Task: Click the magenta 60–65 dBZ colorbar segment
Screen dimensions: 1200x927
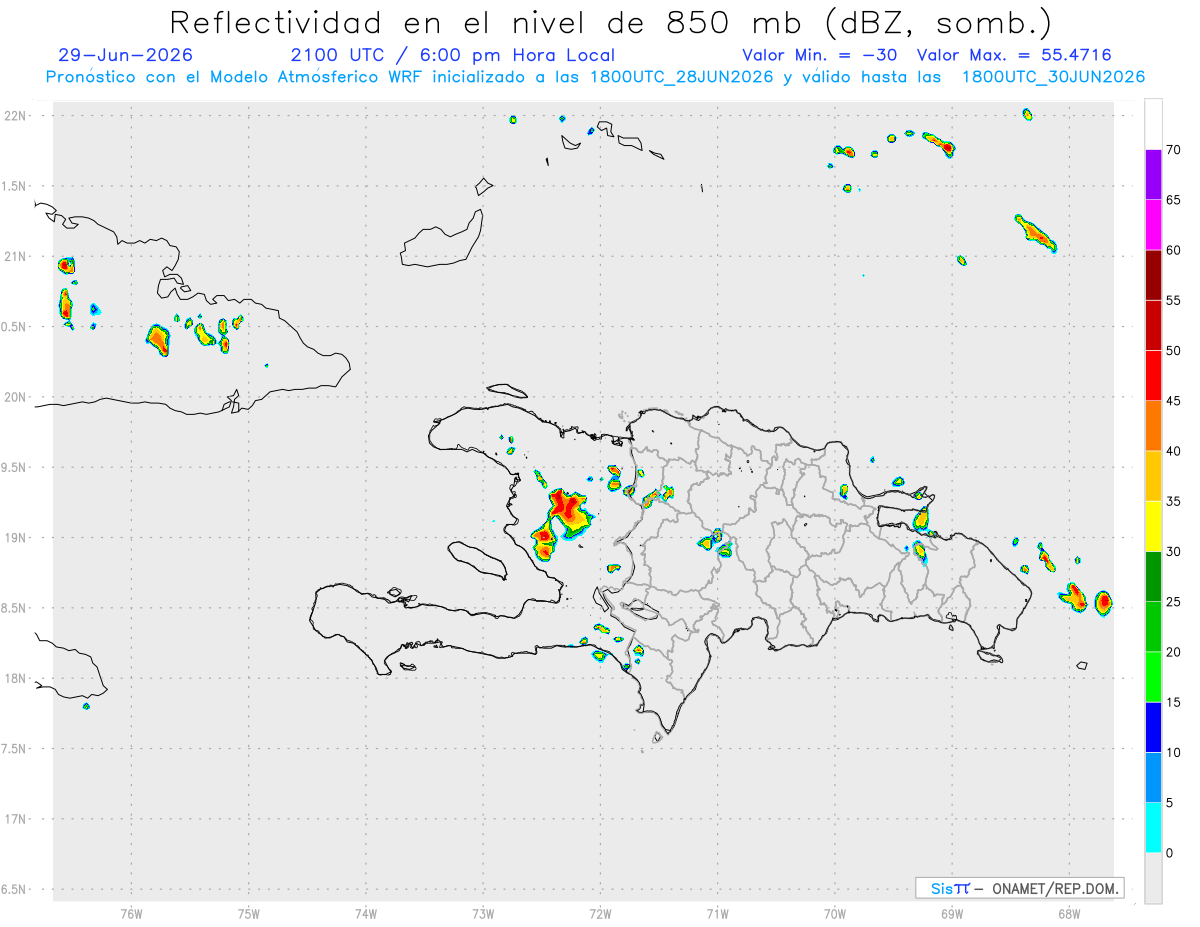Action: (x=1153, y=225)
